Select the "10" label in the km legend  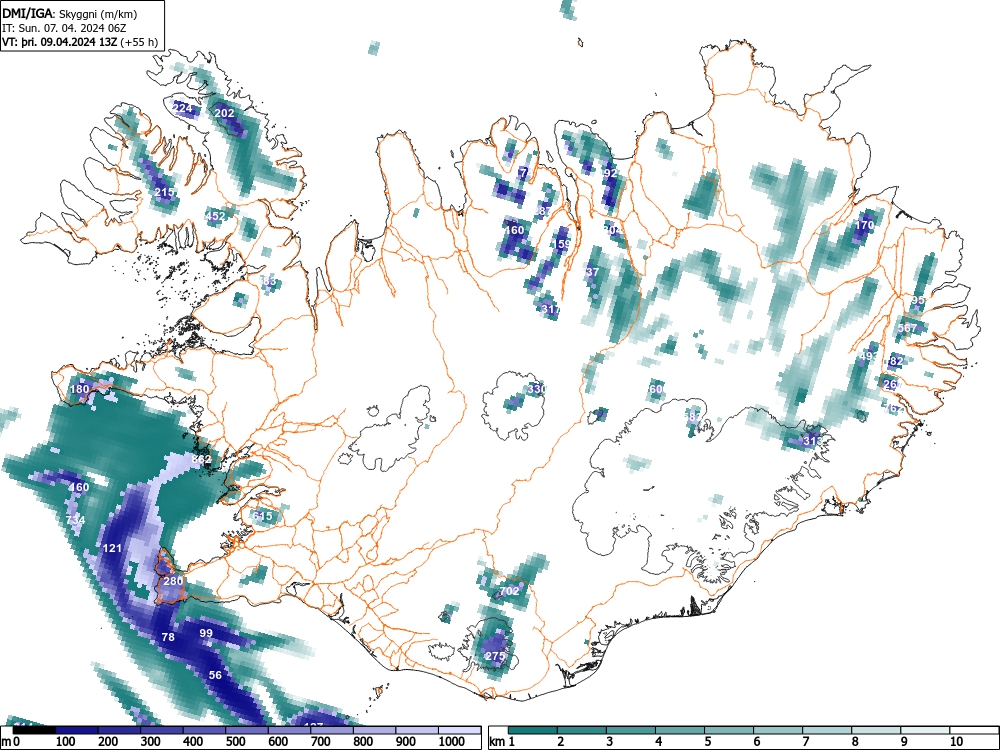[x=955, y=742]
